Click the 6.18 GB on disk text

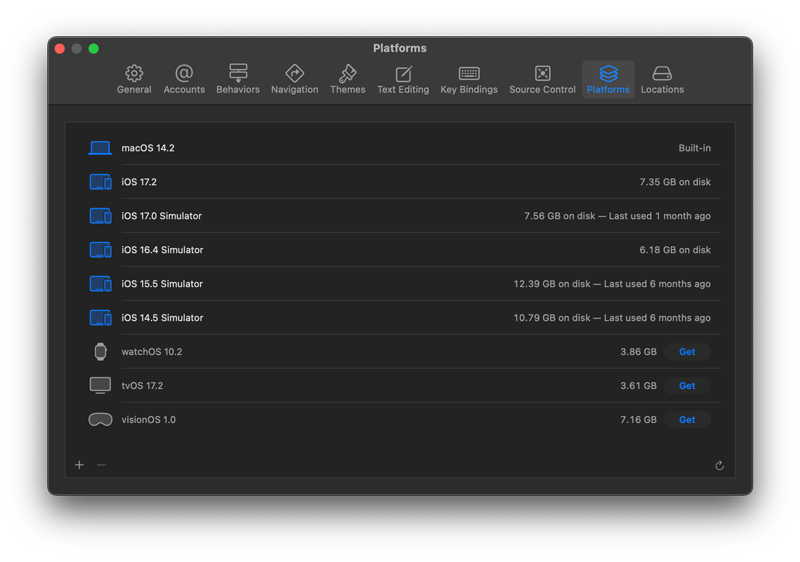pos(675,250)
